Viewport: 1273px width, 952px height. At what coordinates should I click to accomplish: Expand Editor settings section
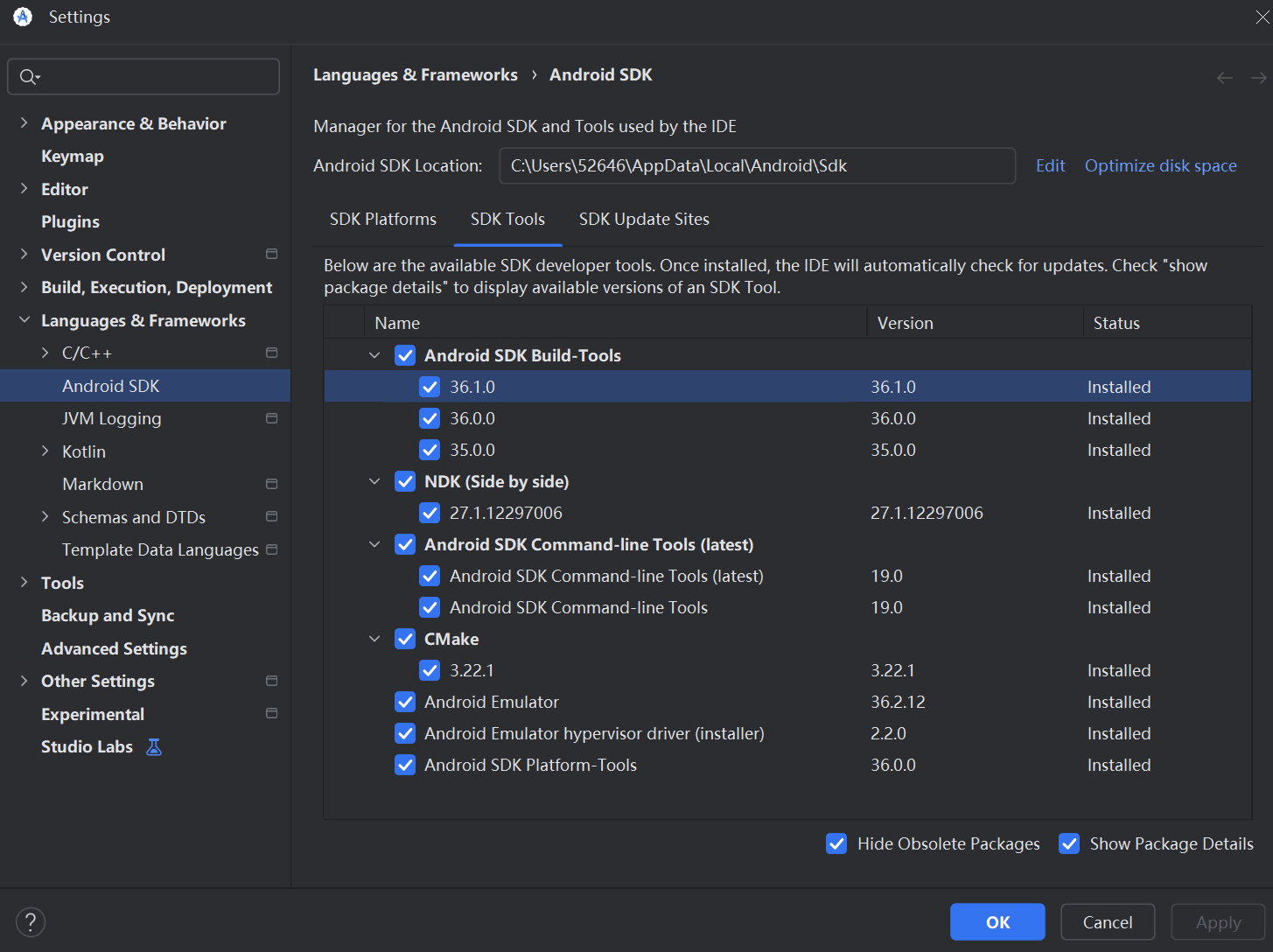click(24, 189)
